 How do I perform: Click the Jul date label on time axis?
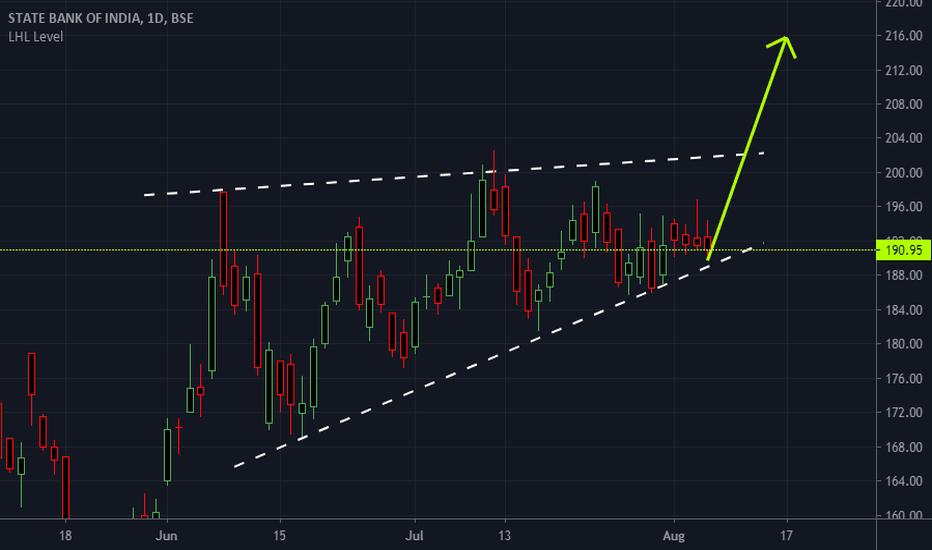click(x=414, y=536)
